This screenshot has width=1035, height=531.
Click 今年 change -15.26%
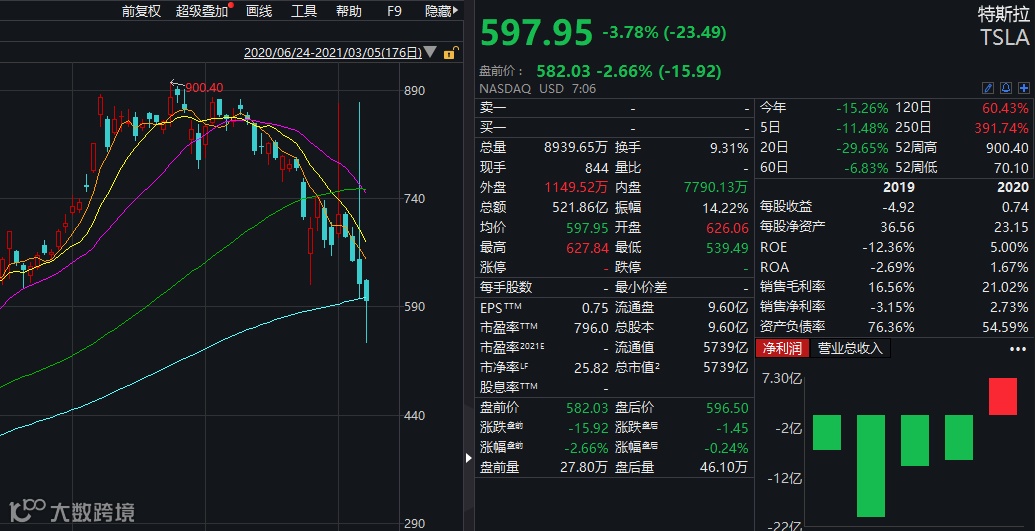coord(862,108)
